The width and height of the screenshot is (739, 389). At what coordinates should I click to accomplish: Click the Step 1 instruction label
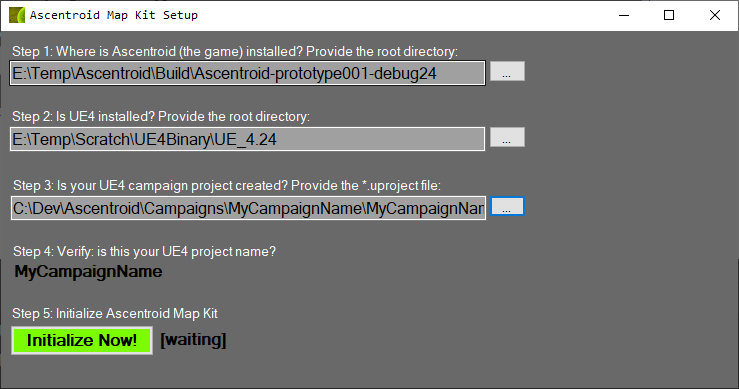[235, 51]
